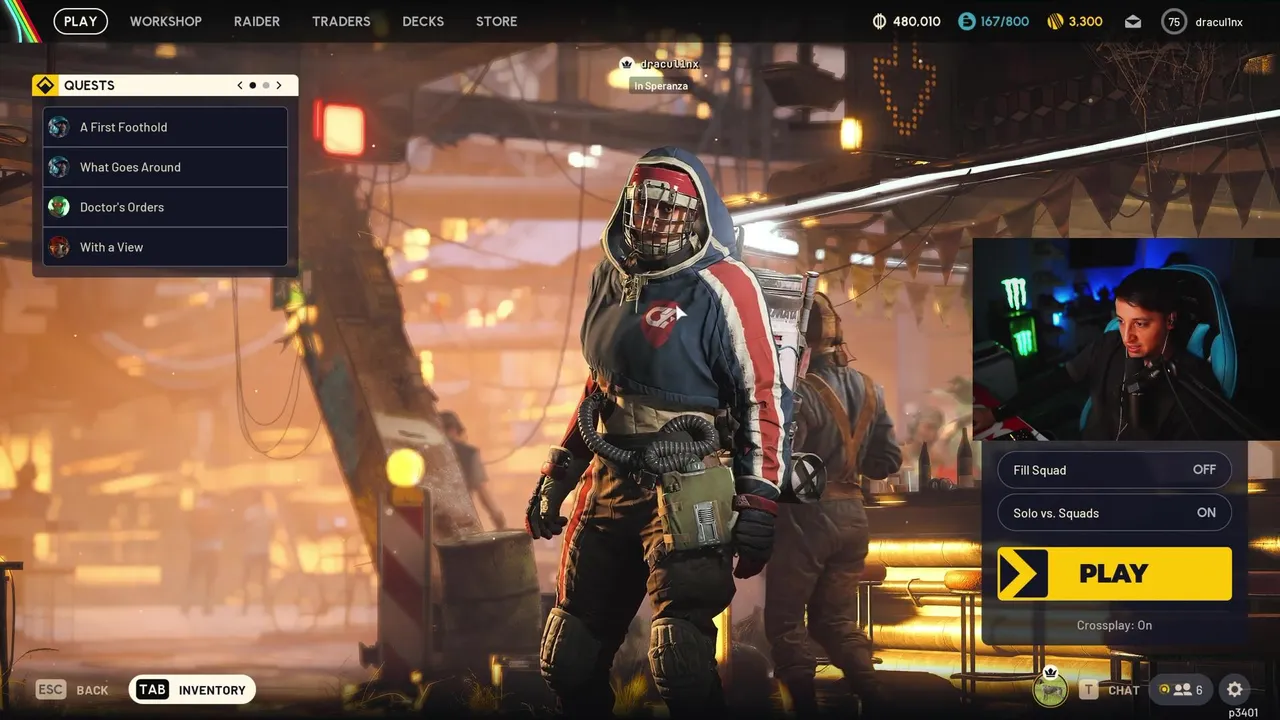Click the In Speranza status label
This screenshot has width=1280, height=720.
[660, 86]
